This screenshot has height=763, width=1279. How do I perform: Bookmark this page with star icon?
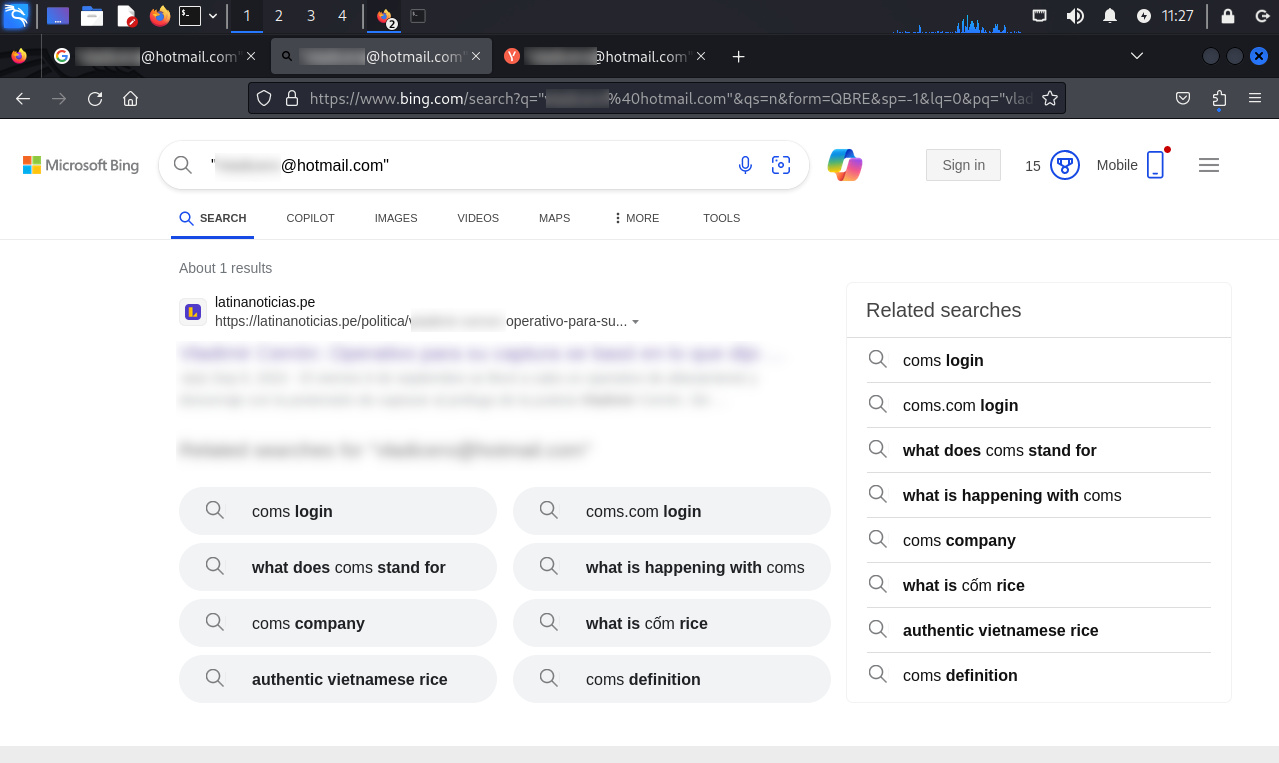coord(1049,99)
